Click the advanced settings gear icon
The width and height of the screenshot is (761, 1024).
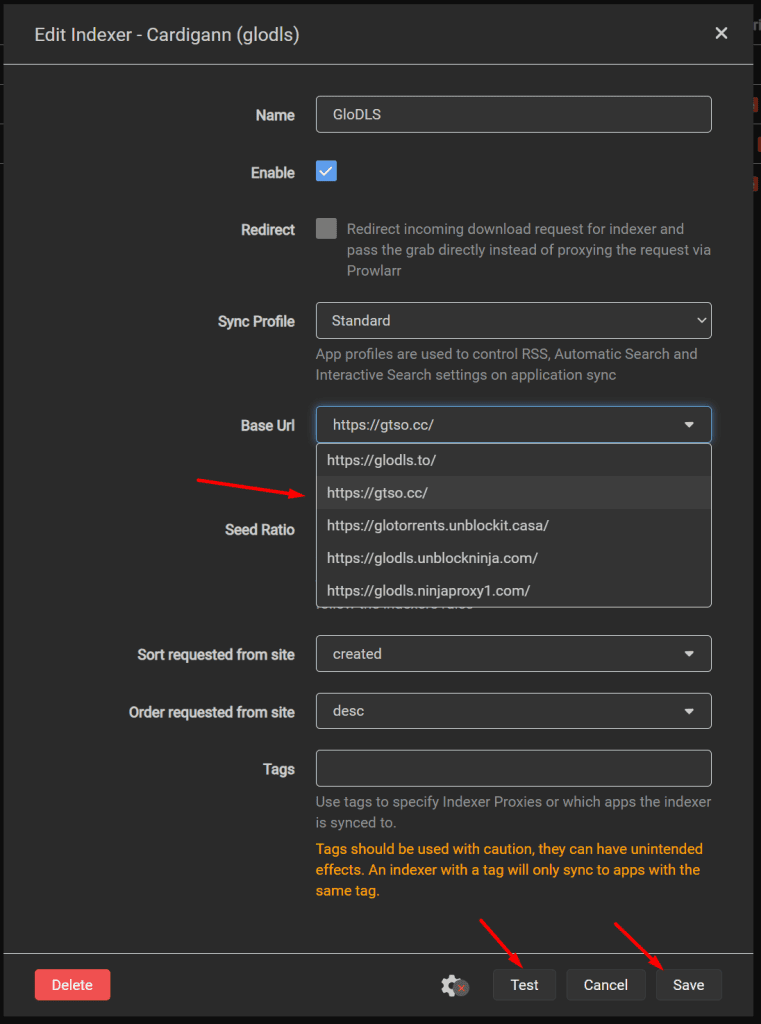[454, 985]
